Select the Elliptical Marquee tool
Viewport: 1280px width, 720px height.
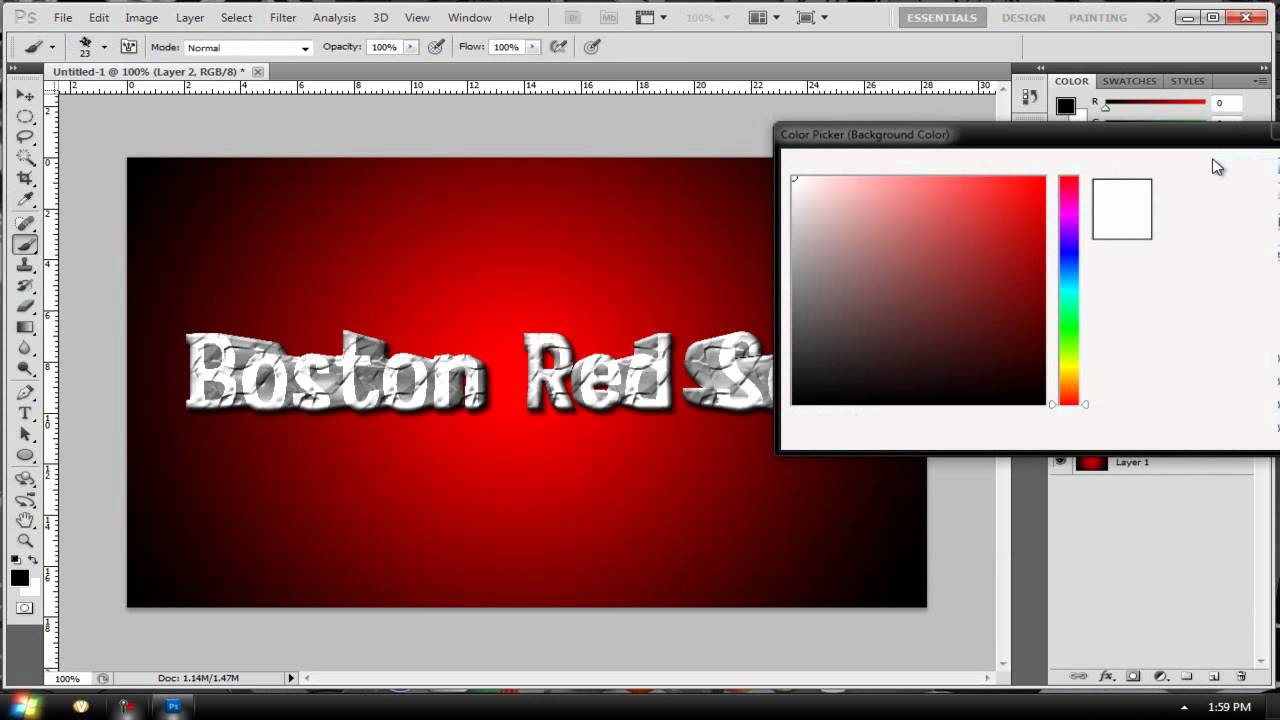pos(25,116)
